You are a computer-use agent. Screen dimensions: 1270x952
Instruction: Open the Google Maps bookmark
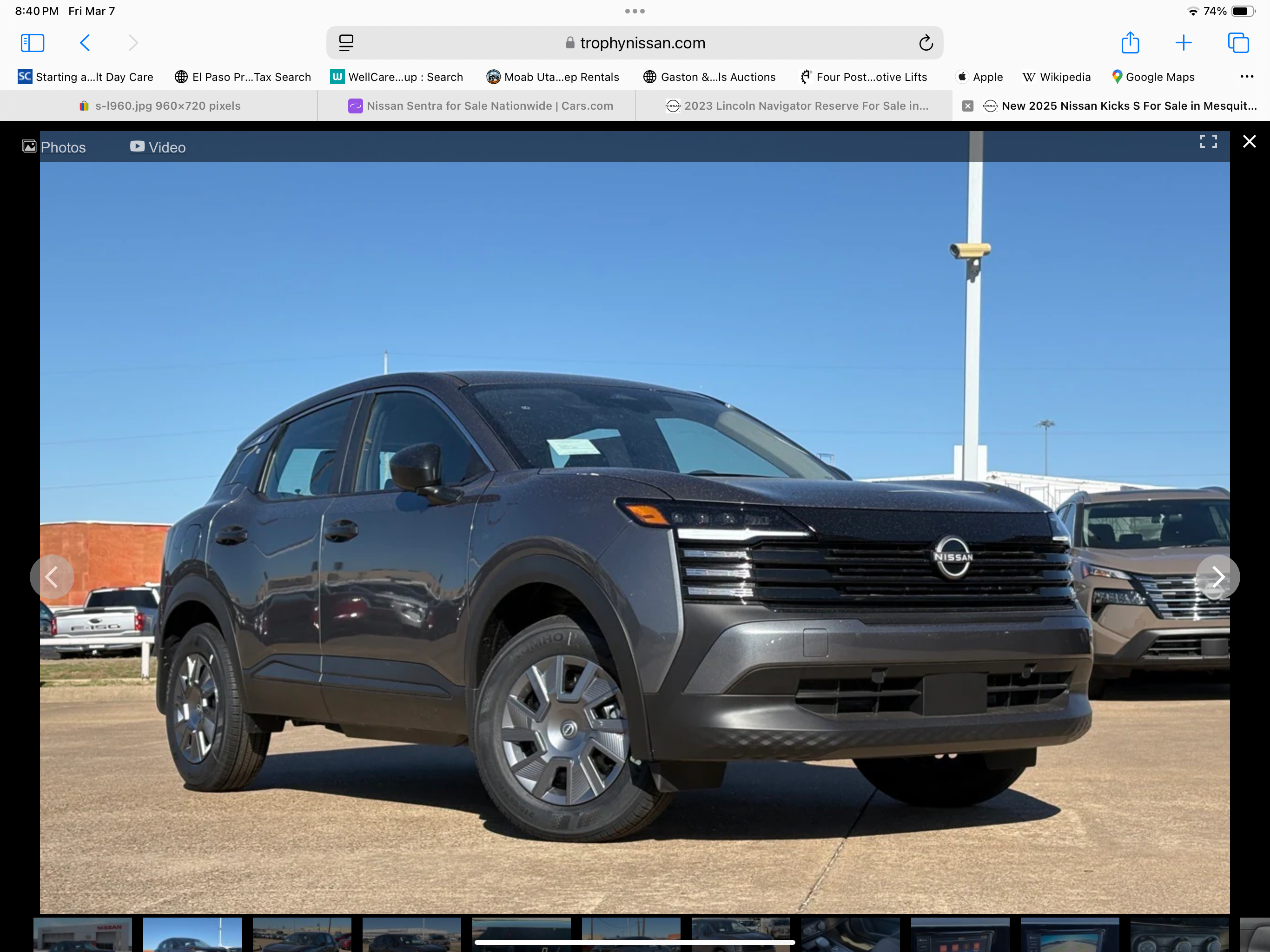pos(1153,77)
